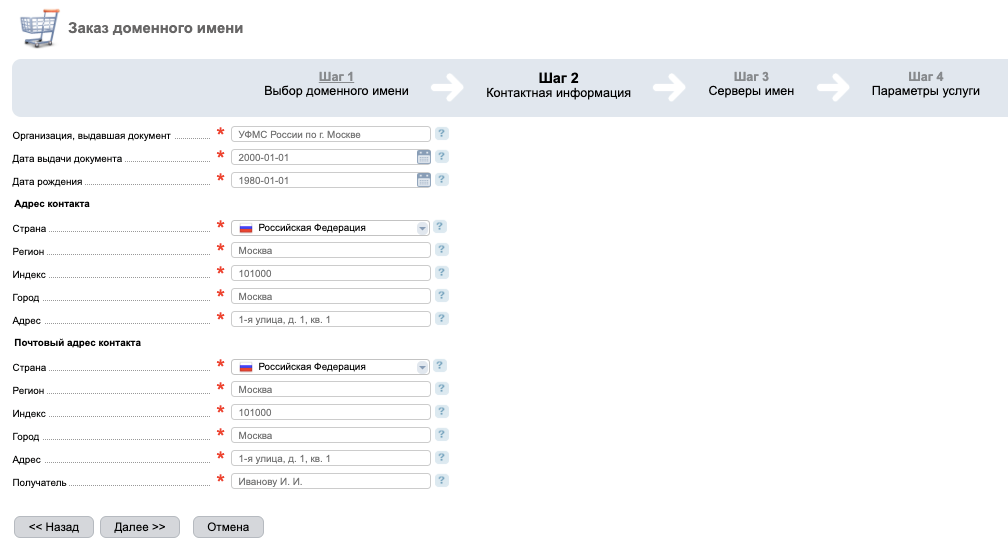Click into the issuing organization field
This screenshot has height=546, width=1008.
click(x=330, y=134)
